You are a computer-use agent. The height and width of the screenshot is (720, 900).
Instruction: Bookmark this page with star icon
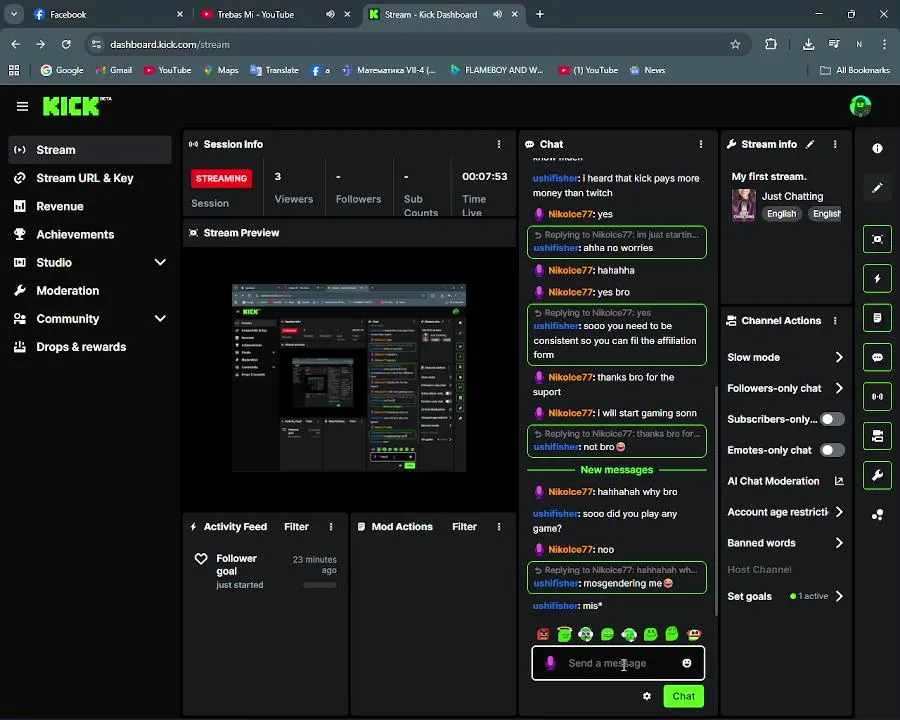point(735,44)
